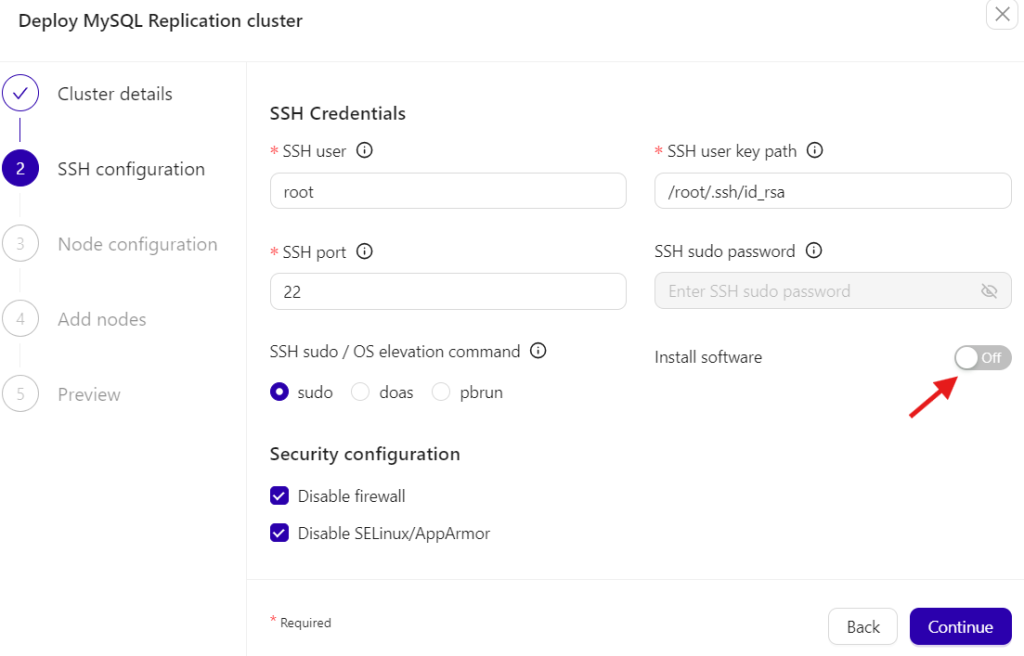Screen dimensions: 1024x656
Task: Click the Back button
Action: [x=862, y=627]
